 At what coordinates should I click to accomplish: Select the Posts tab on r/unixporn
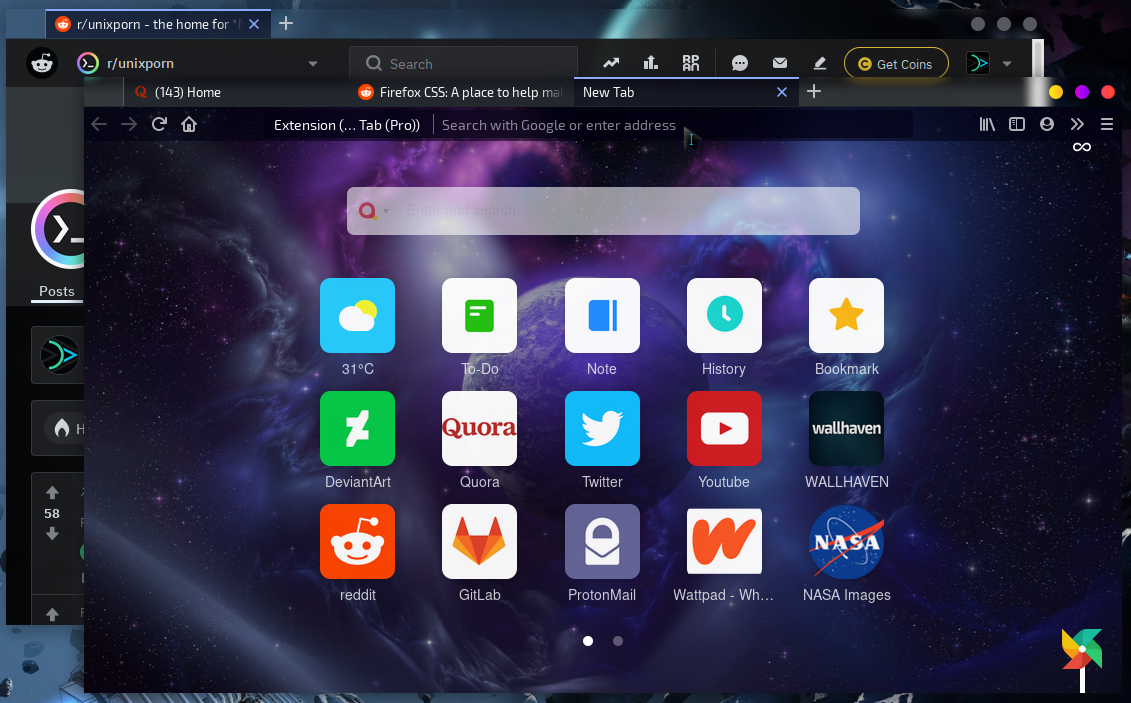[x=57, y=291]
